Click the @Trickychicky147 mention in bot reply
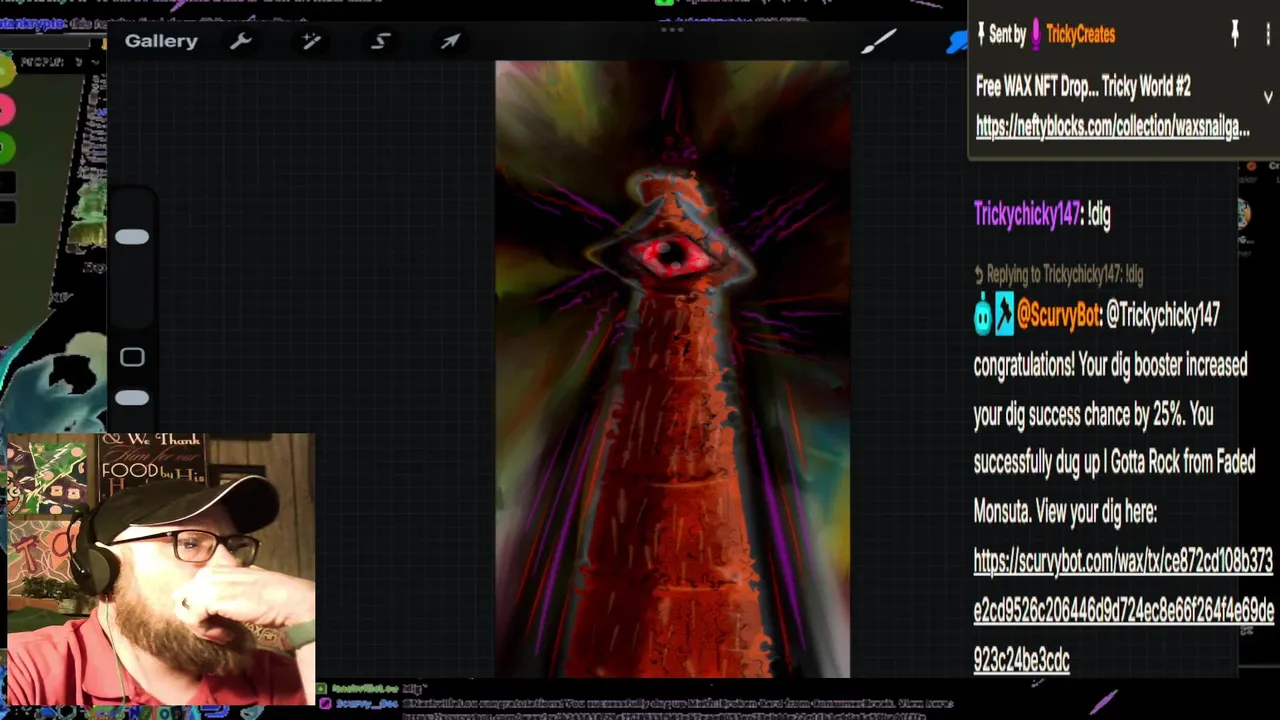The width and height of the screenshot is (1280, 720). click(1163, 315)
